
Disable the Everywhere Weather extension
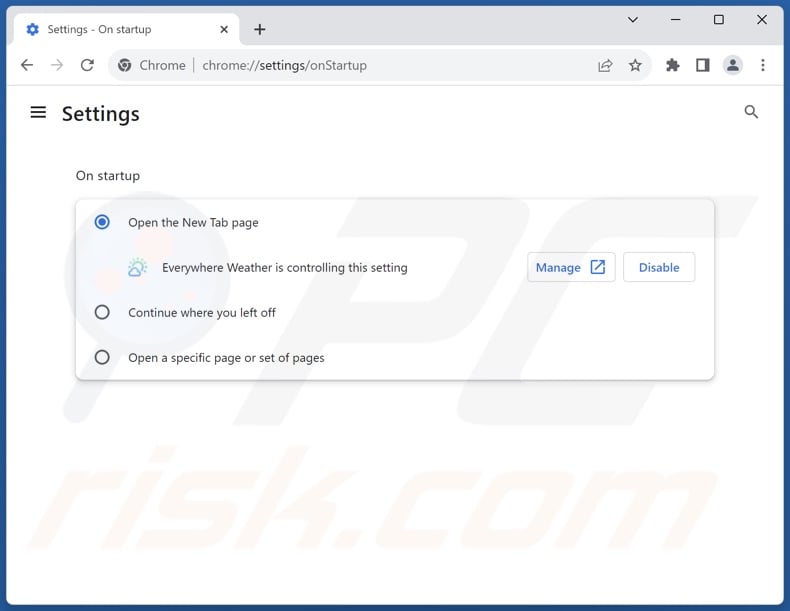[x=659, y=267]
